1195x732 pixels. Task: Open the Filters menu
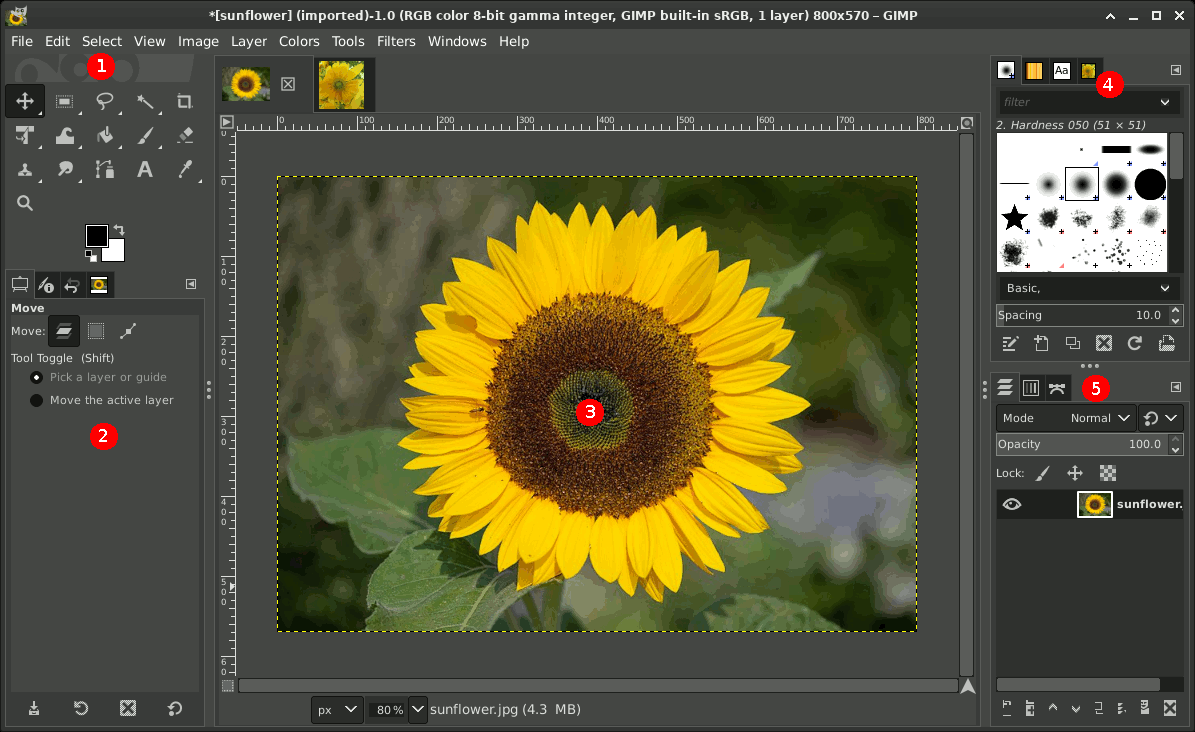click(396, 41)
